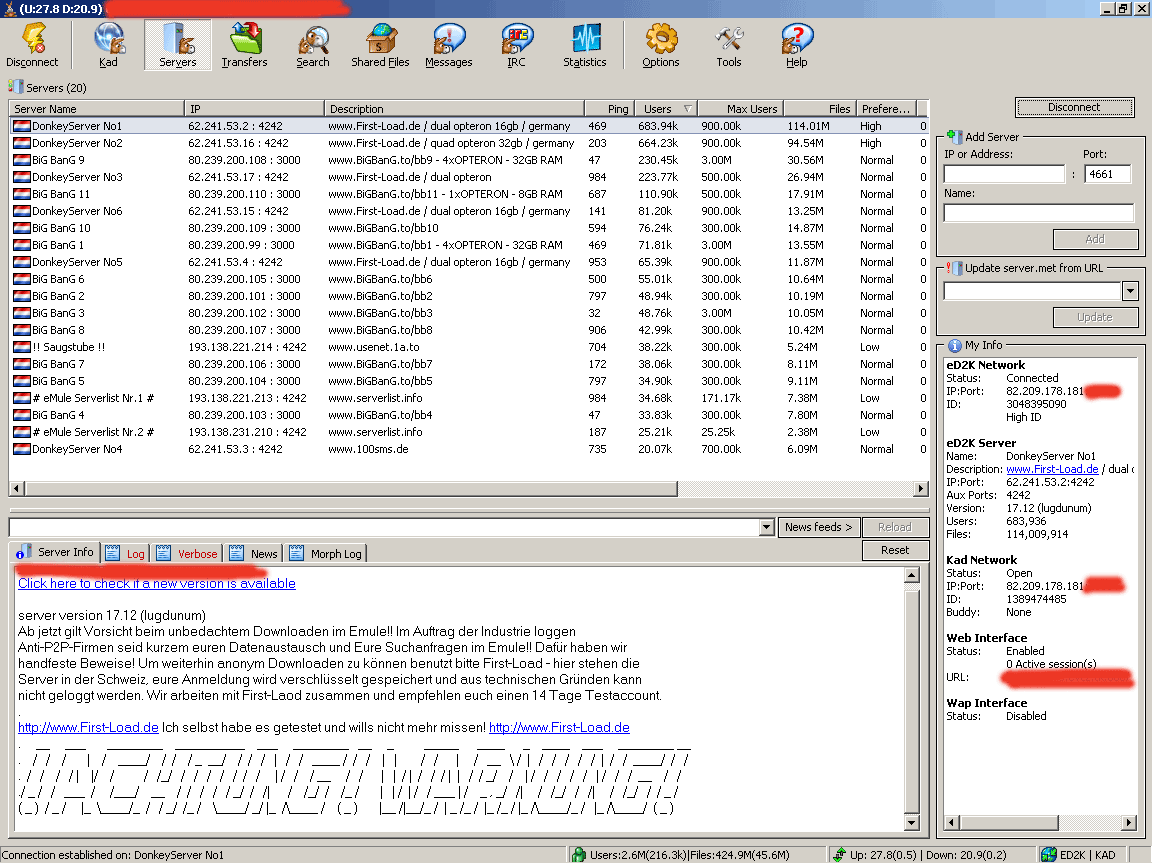Open the Search panel
1152x864 pixels.
(x=312, y=46)
